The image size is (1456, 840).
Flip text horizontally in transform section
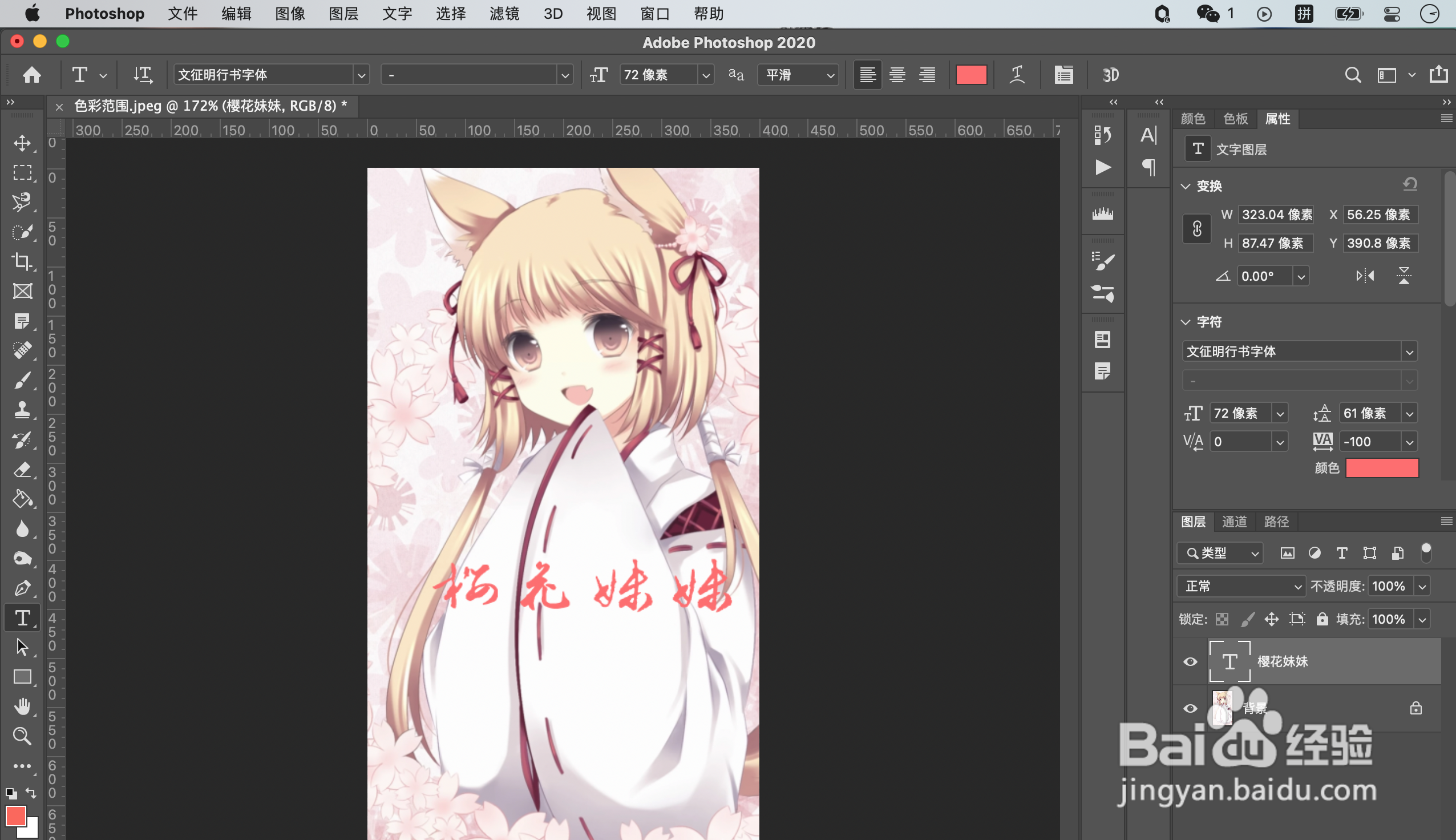click(1365, 276)
